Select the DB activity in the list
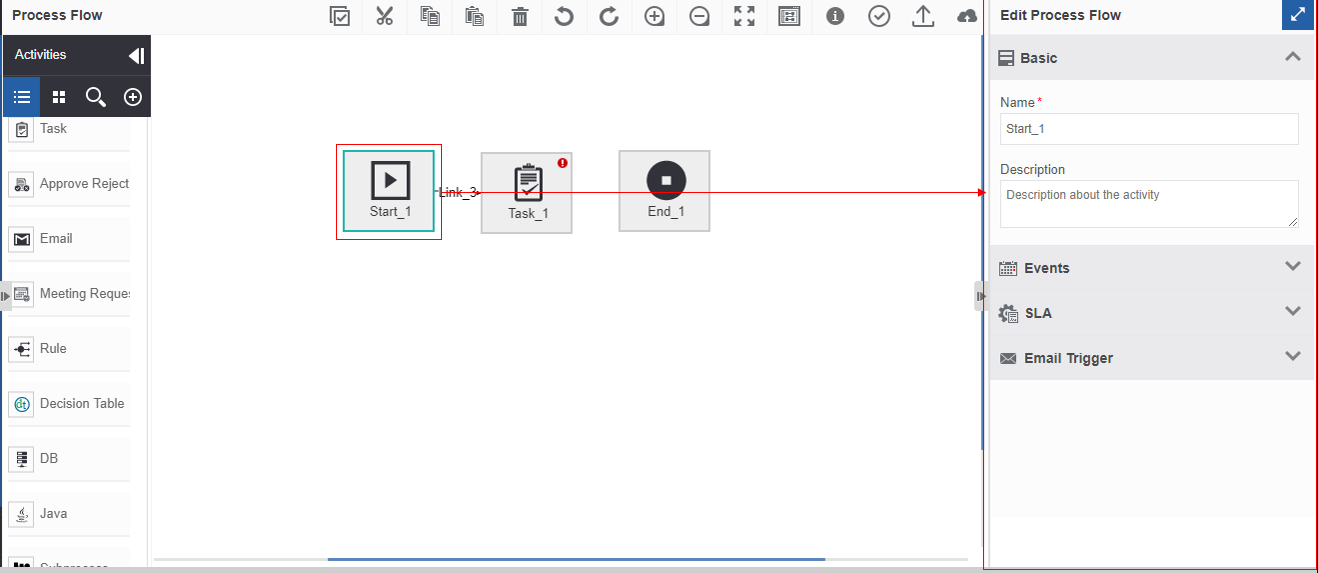The image size is (1318, 573). [x=69, y=459]
